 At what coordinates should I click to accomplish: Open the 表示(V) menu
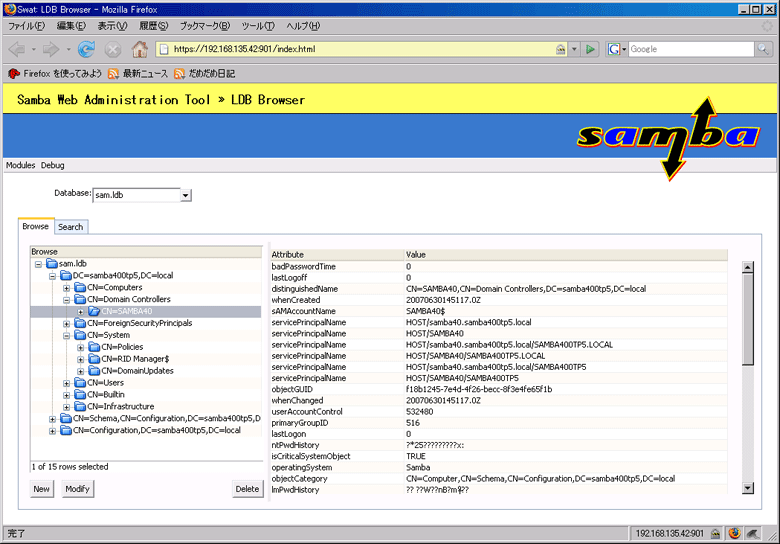112,26
